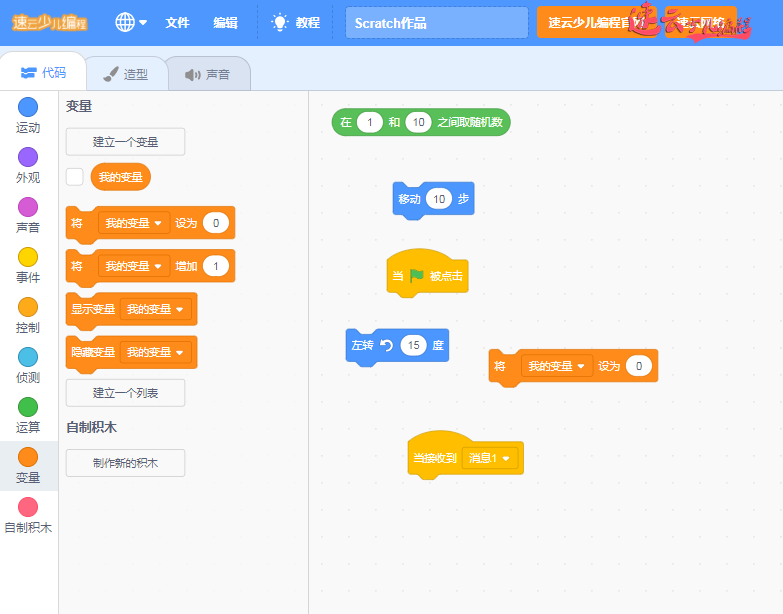Click the 建立一个变量 button
This screenshot has width=783, height=614.
click(125, 142)
